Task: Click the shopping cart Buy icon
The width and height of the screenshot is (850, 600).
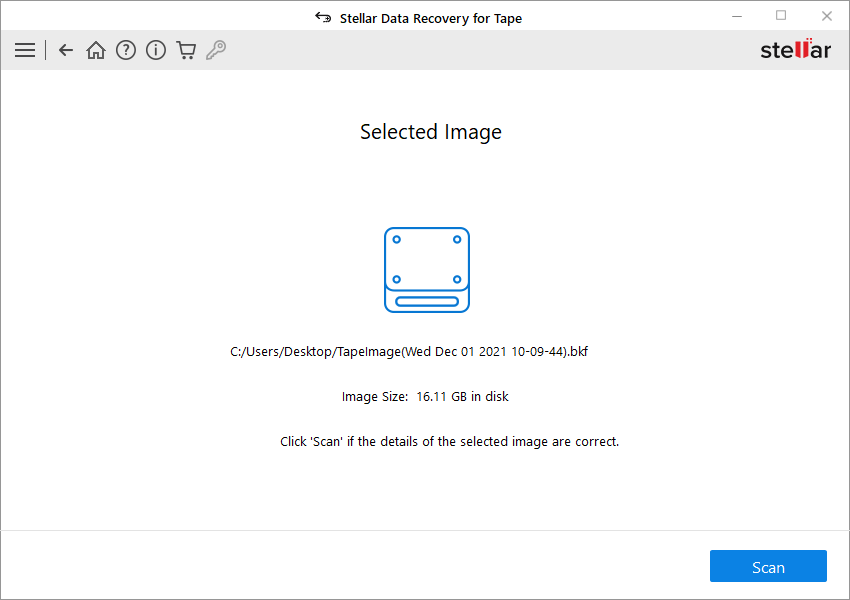Action: (x=186, y=50)
